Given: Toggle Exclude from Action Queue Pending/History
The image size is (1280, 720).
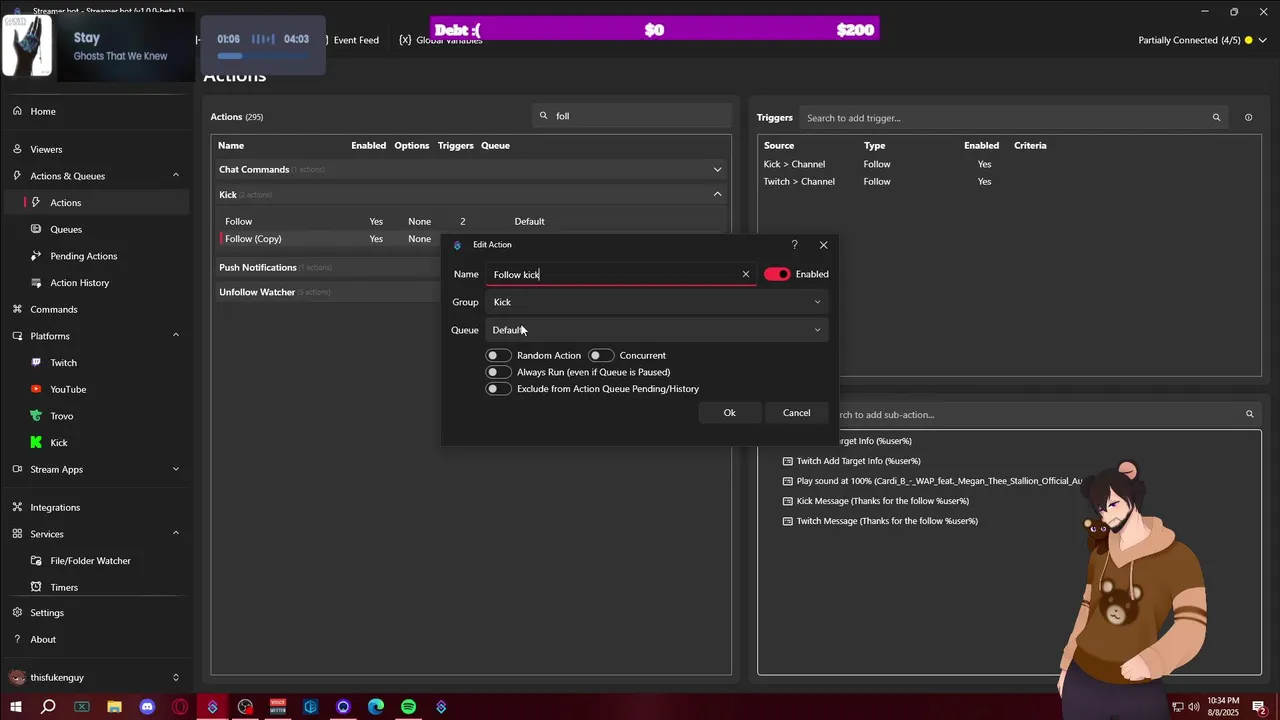Looking at the screenshot, I should coord(498,389).
